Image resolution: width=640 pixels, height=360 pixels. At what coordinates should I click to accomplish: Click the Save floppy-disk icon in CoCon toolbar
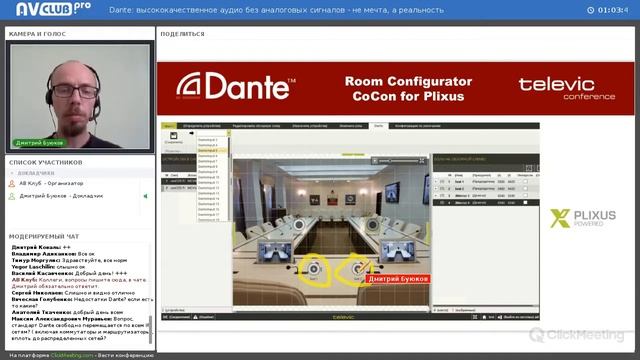173,136
